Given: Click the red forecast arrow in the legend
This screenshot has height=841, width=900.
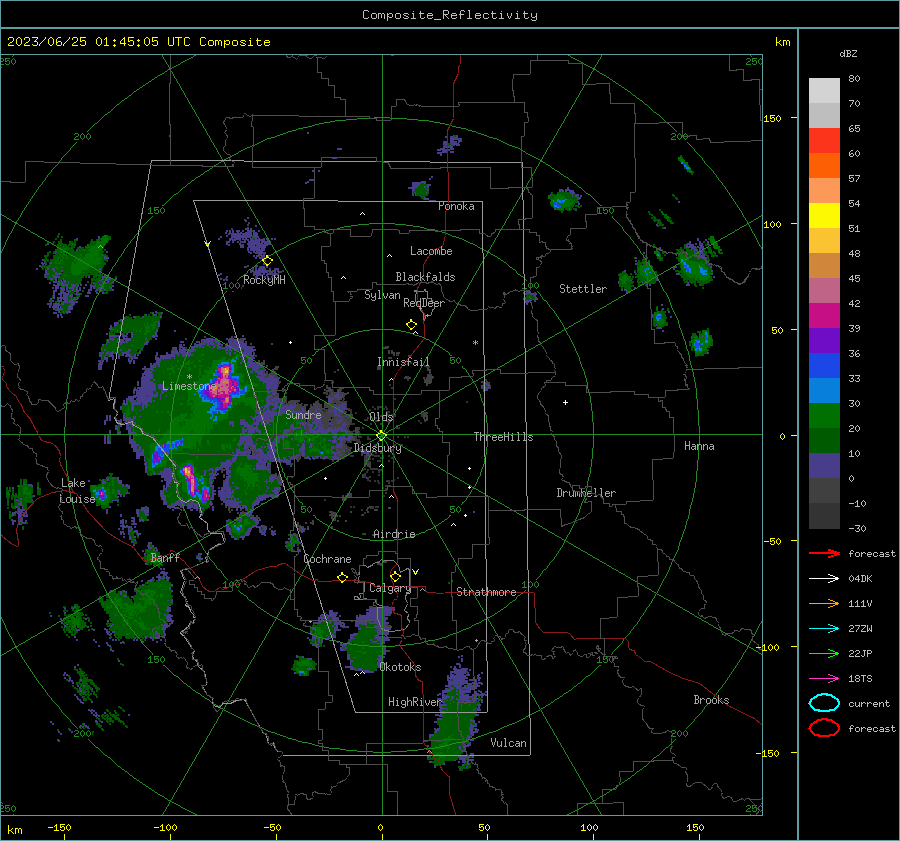Looking at the screenshot, I should 824,553.
